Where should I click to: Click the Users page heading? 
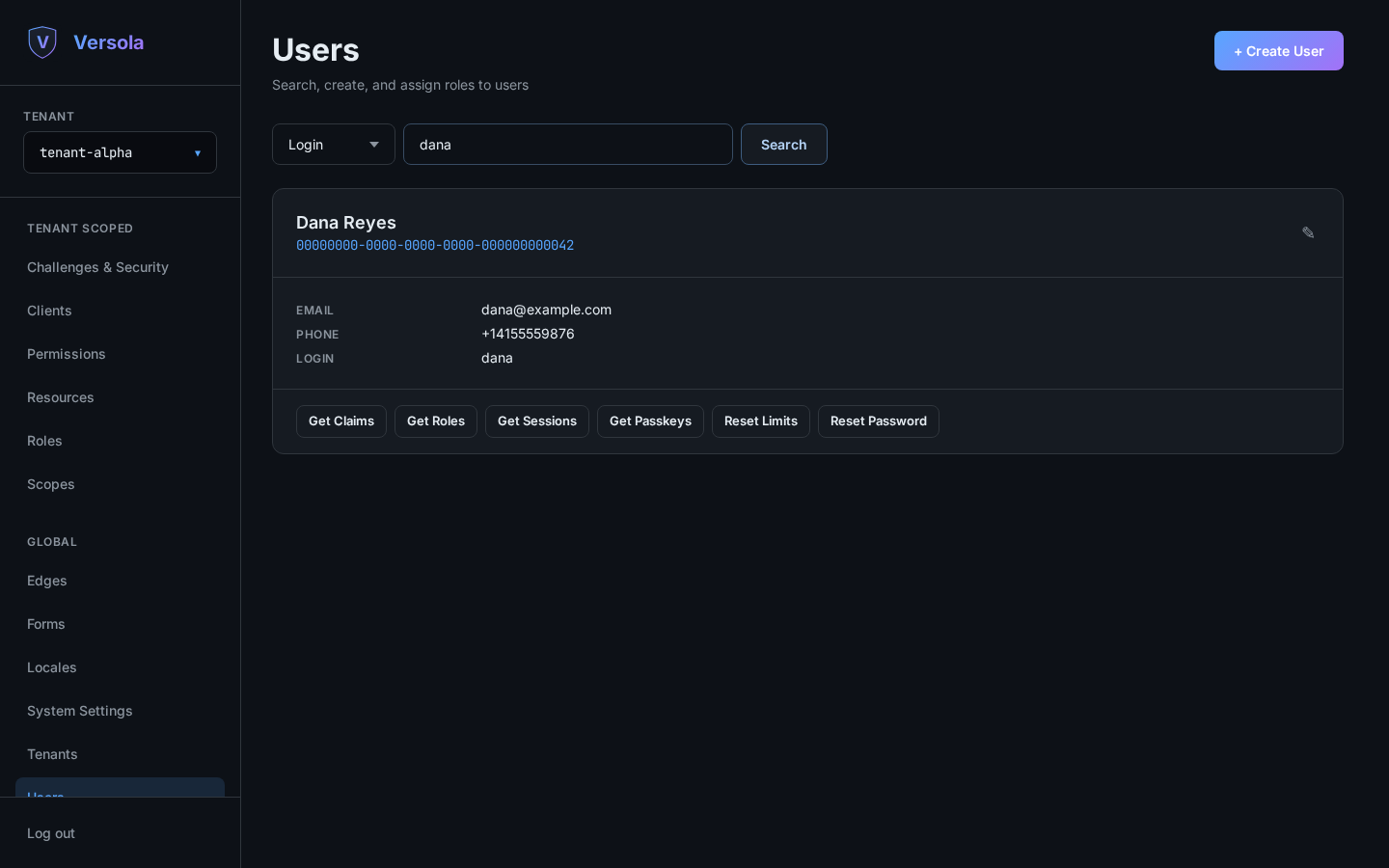point(315,50)
